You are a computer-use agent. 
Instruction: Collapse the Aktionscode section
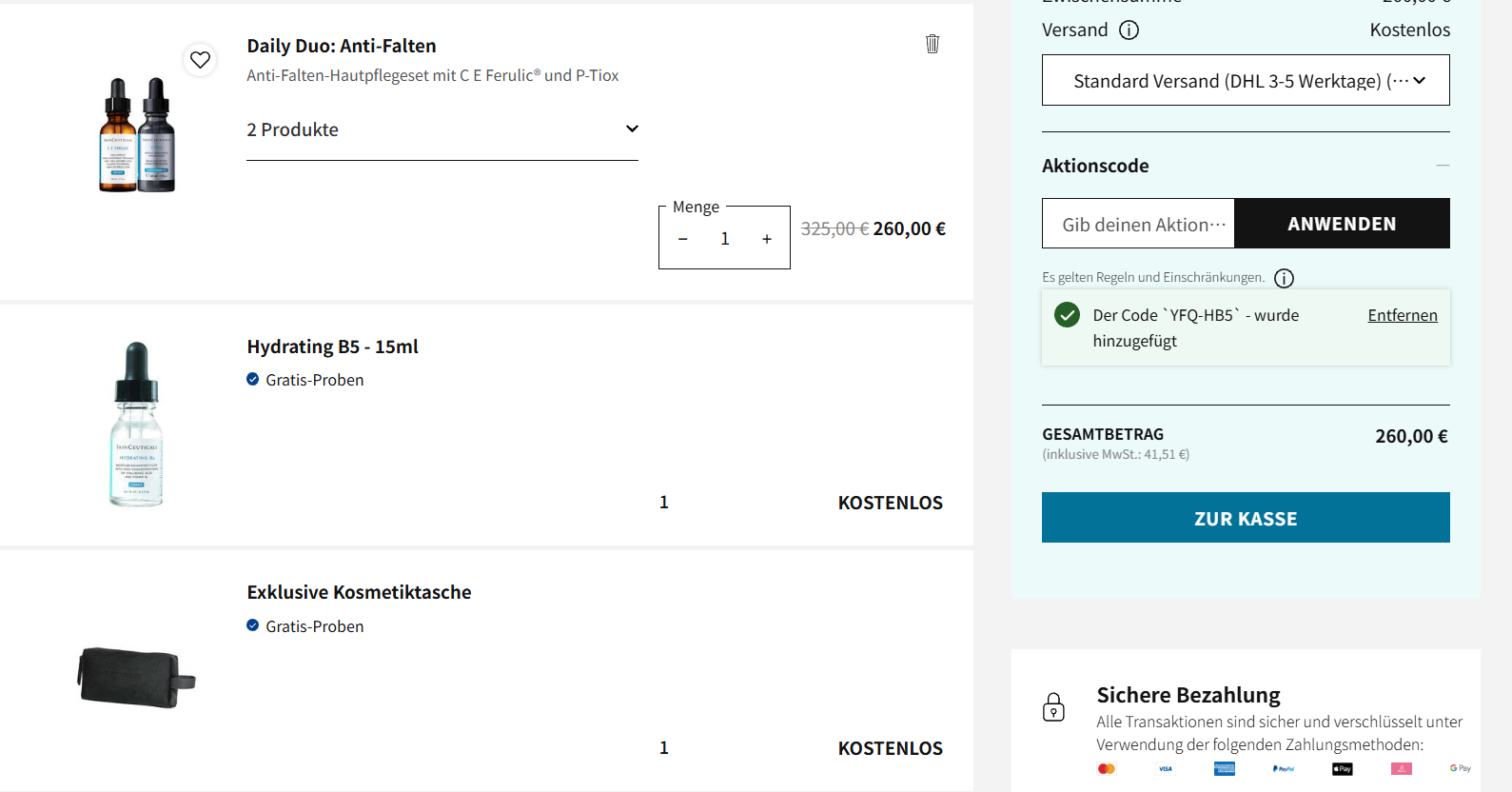coord(1443,166)
